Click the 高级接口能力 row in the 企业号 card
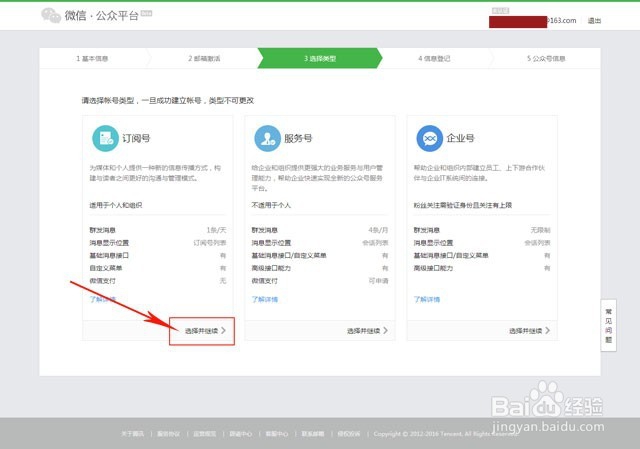 coord(482,268)
